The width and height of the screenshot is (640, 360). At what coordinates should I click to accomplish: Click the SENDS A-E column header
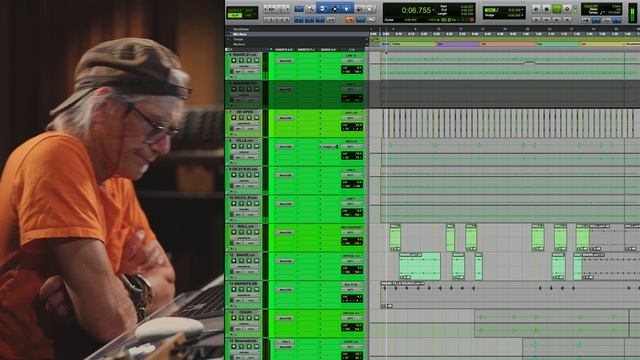pos(329,49)
